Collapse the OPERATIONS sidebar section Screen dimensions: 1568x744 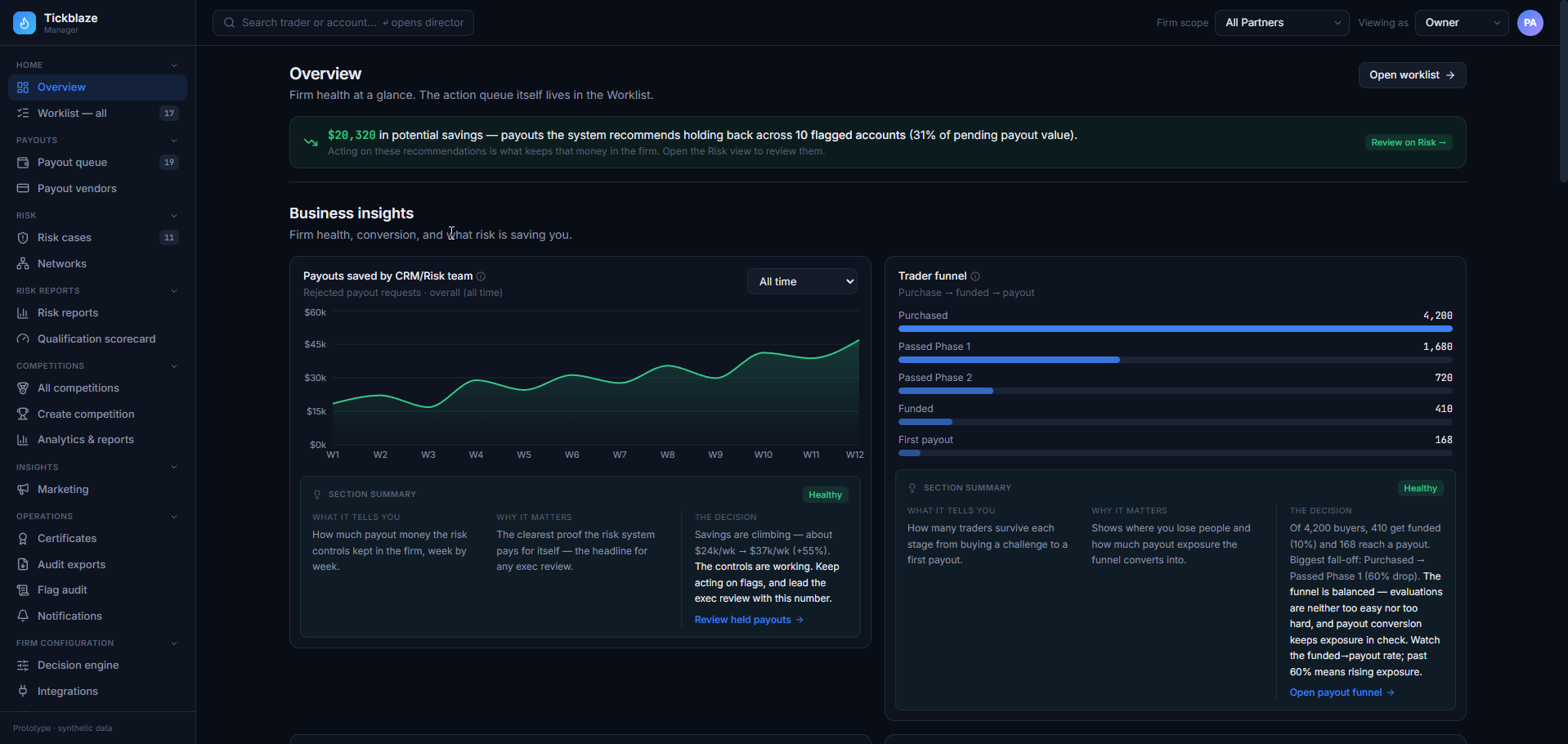173,517
